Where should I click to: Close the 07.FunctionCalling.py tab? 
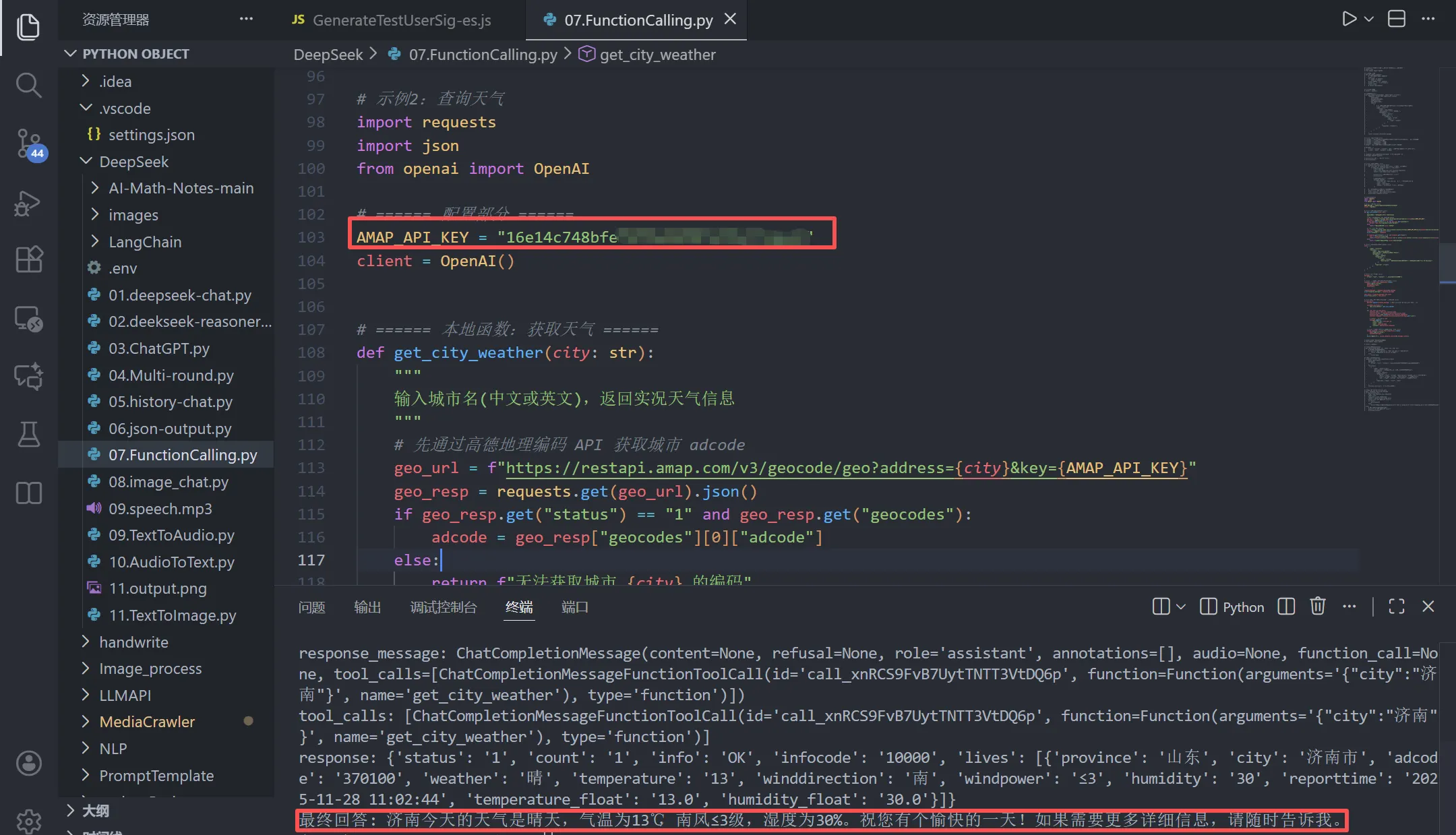point(730,20)
